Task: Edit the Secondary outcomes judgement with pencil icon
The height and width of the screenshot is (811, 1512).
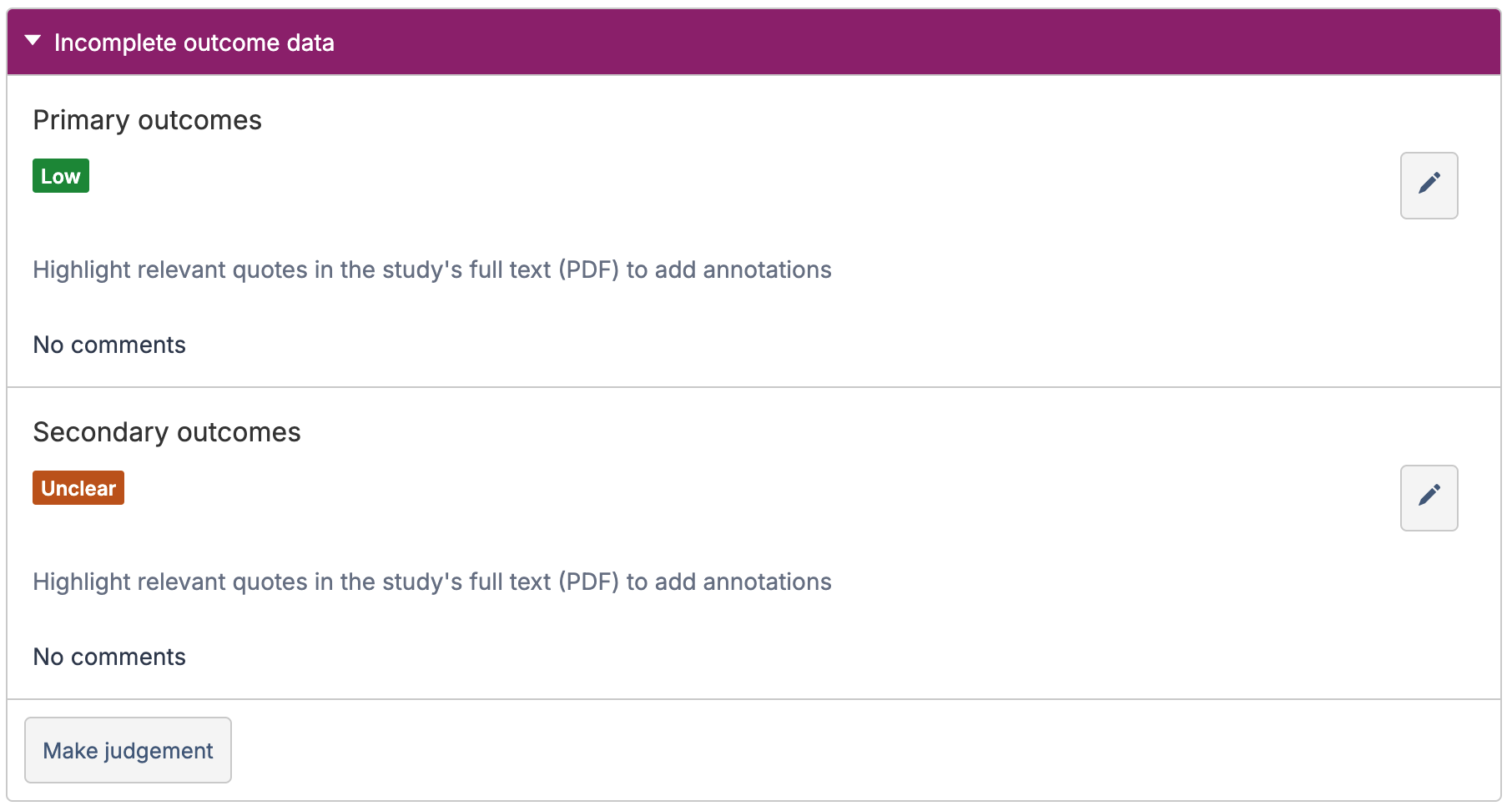Action: 1429,497
